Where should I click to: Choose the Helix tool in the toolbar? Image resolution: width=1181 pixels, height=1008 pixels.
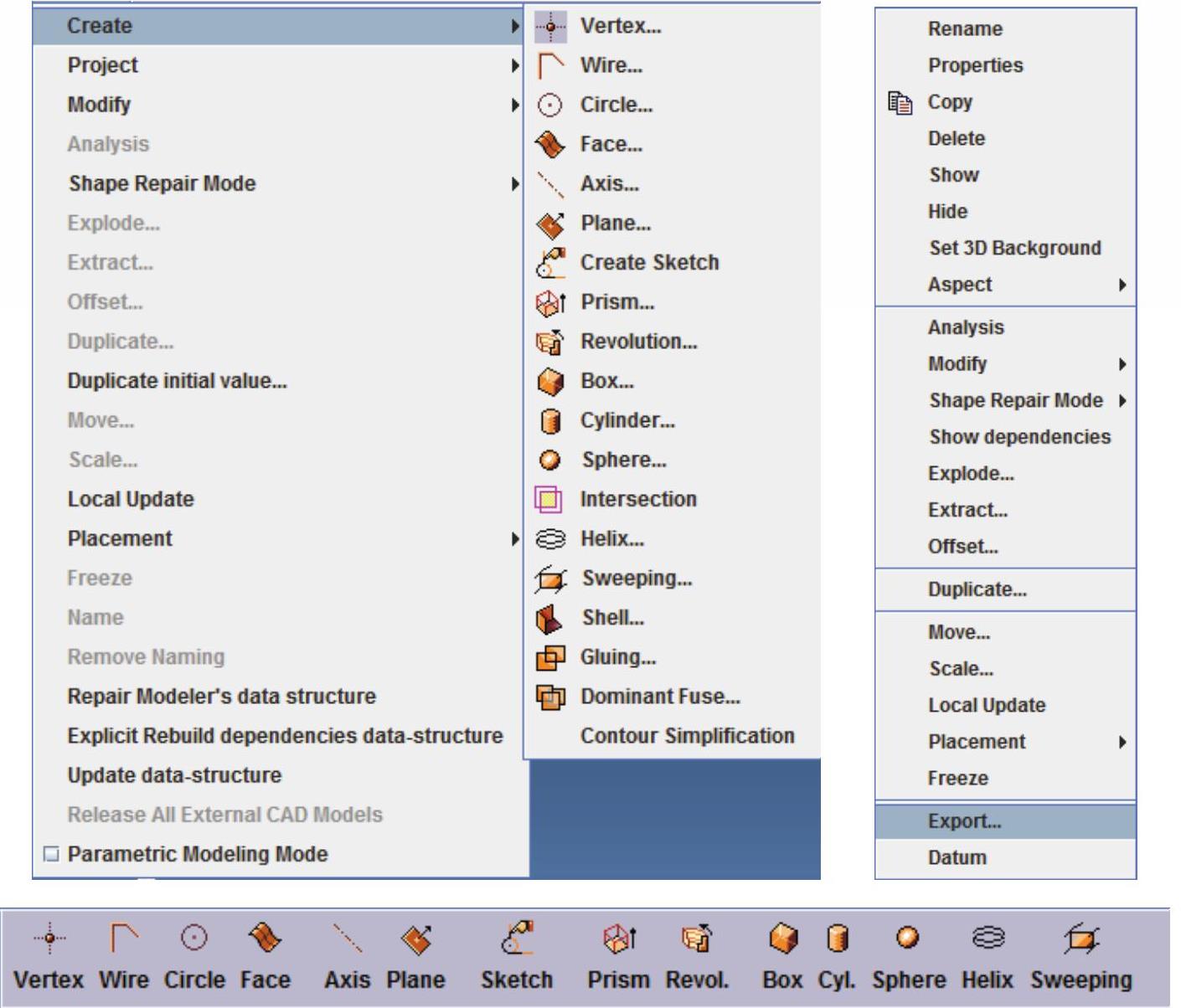988,939
